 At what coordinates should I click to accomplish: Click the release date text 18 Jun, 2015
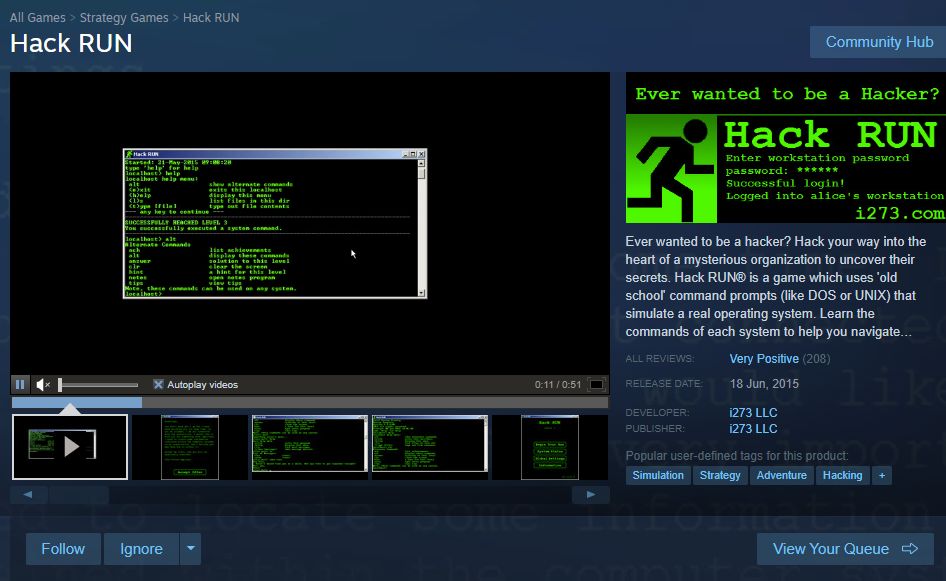764,384
